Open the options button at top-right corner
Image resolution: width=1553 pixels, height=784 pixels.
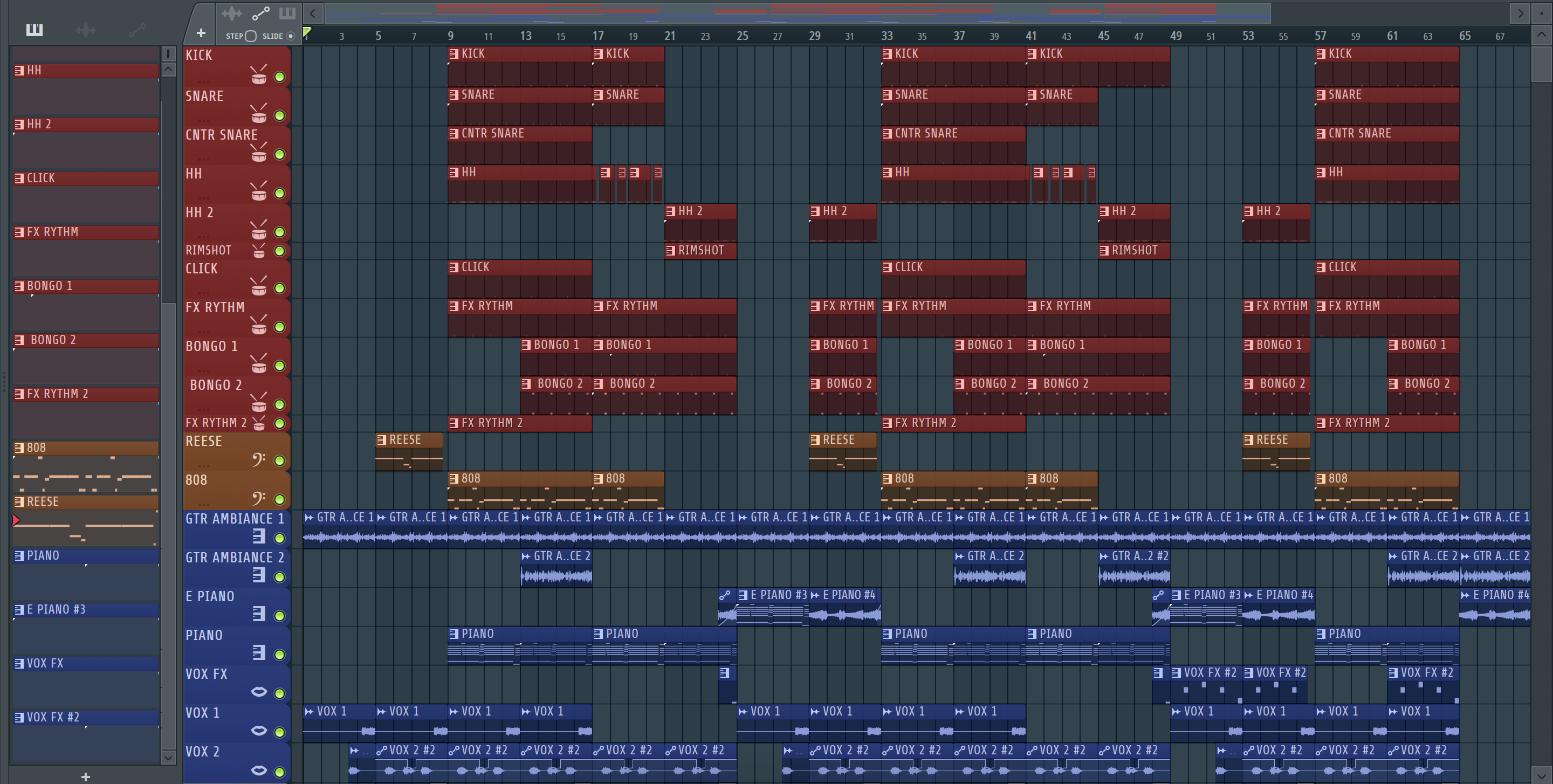1541,12
